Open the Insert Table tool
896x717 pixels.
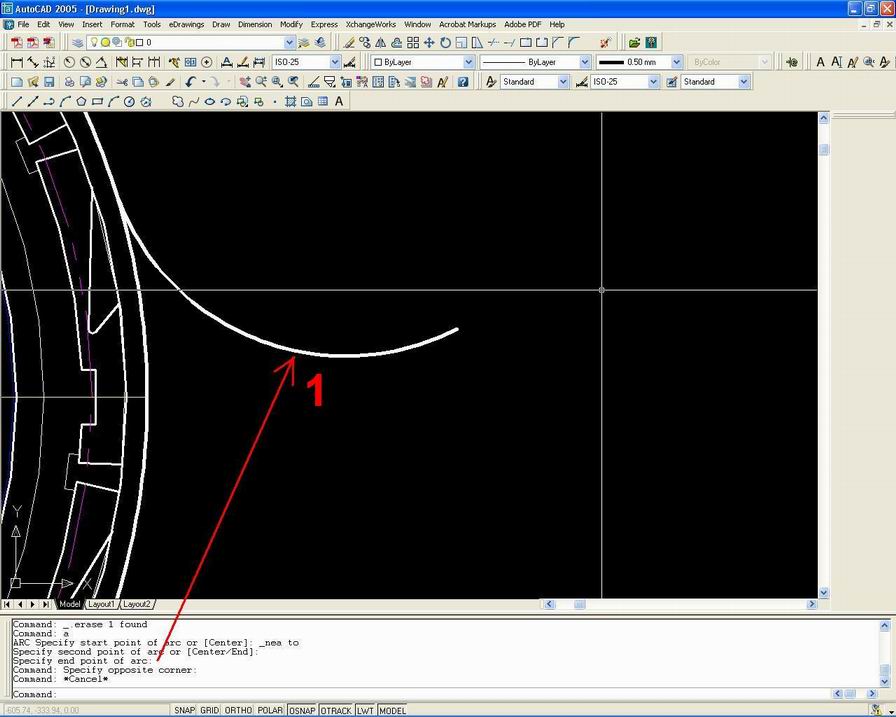tap(320, 101)
